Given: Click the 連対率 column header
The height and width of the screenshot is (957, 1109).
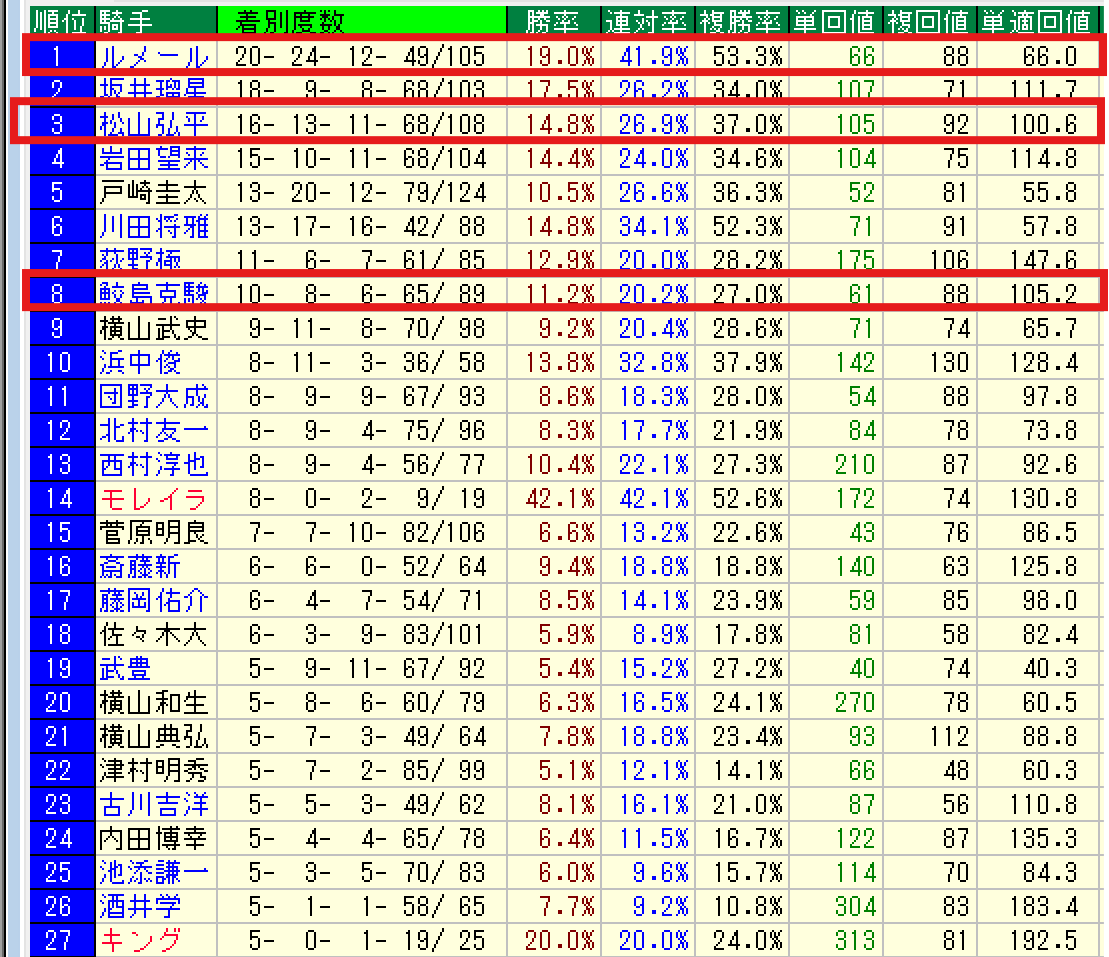Looking at the screenshot, I should tap(646, 20).
